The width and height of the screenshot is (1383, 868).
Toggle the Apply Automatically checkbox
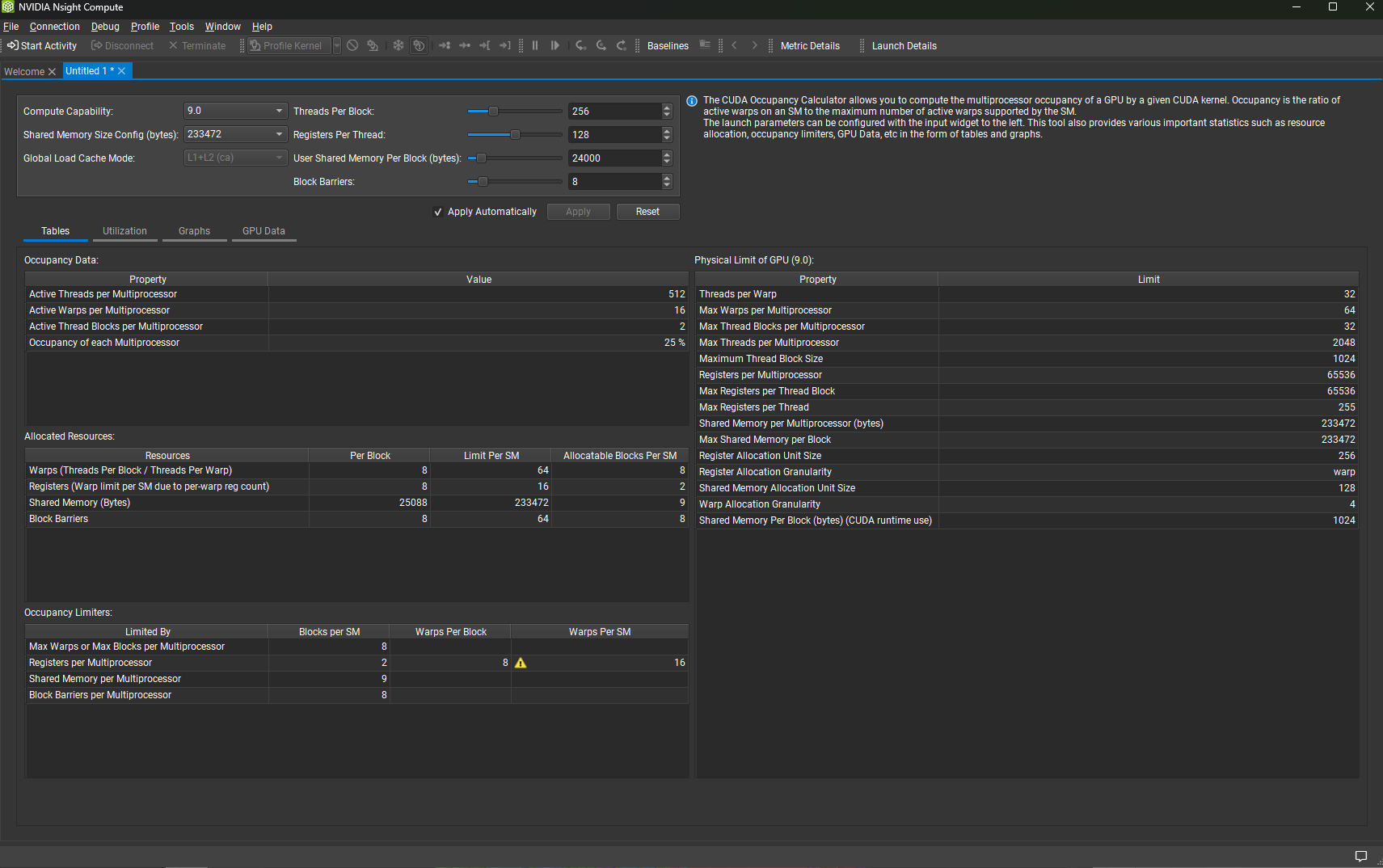(x=438, y=212)
